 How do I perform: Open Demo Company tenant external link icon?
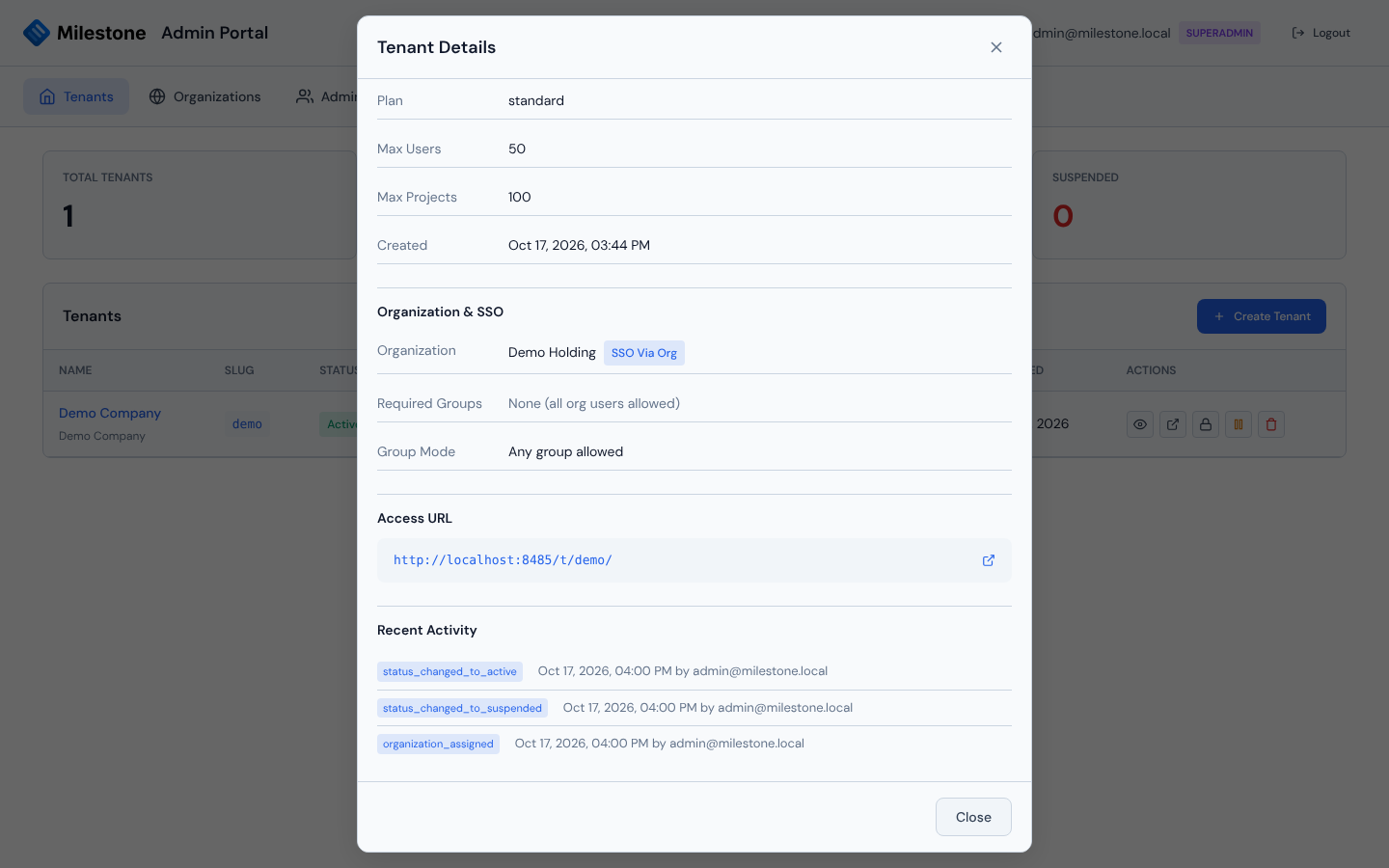pyautogui.click(x=1173, y=424)
